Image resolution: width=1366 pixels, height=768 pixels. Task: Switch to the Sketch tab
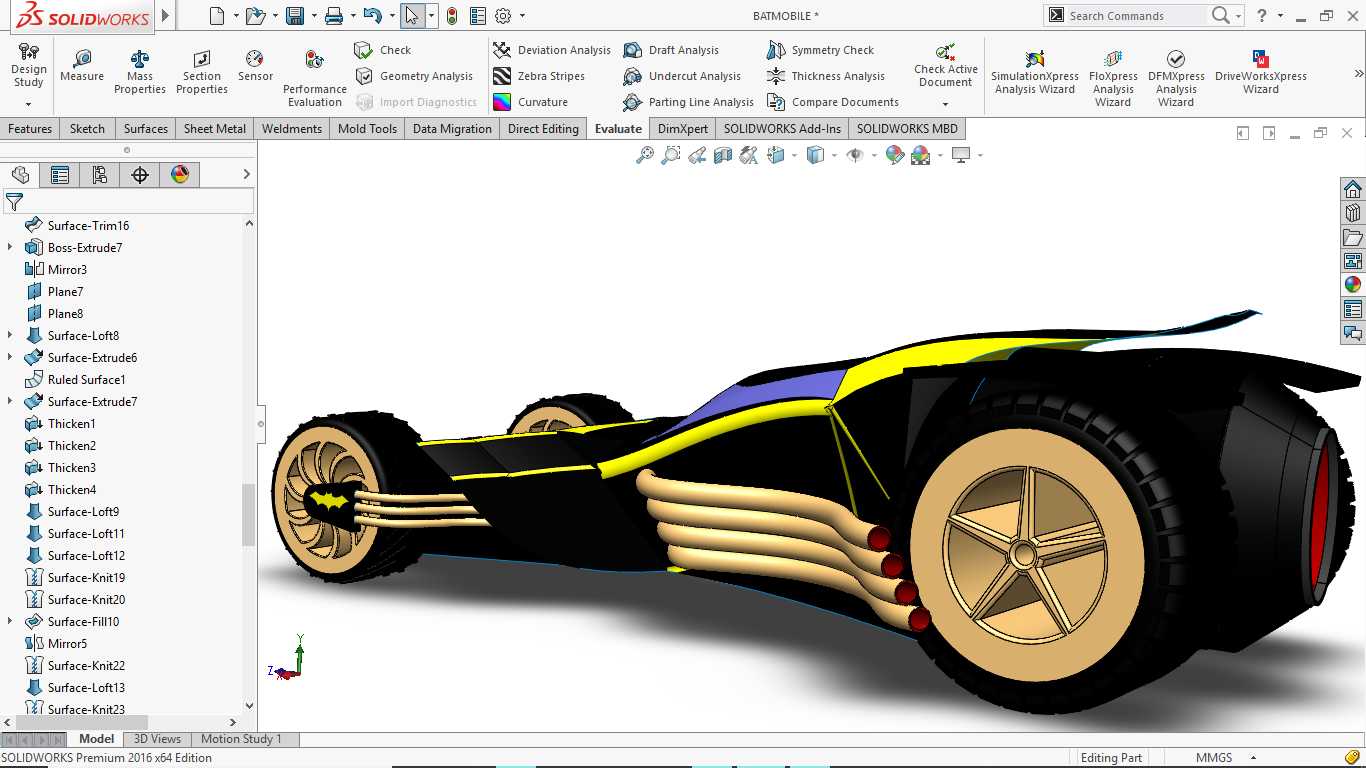click(87, 129)
